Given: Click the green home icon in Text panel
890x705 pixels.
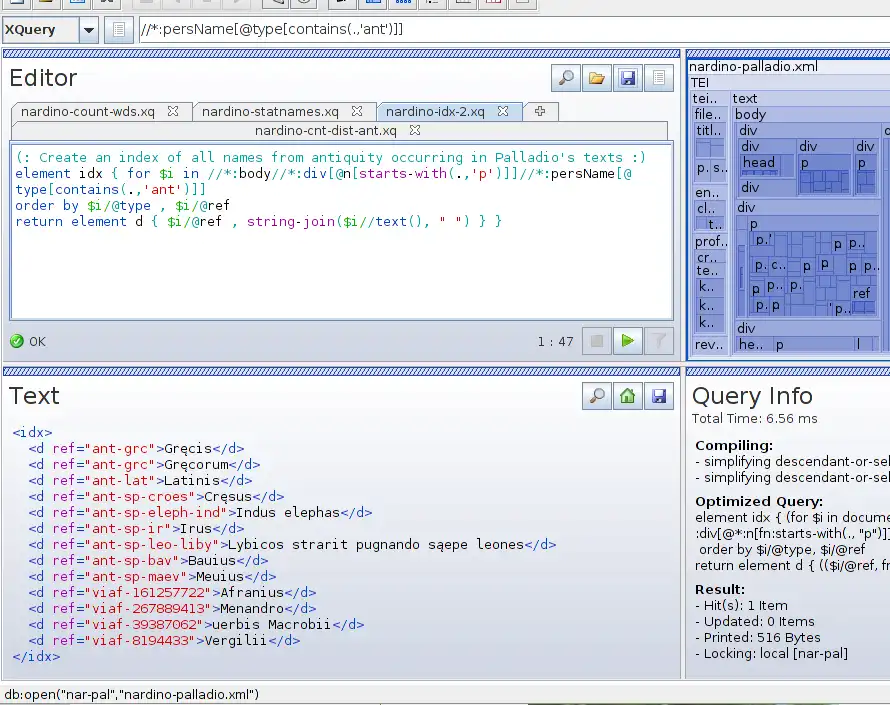Looking at the screenshot, I should pos(627,397).
